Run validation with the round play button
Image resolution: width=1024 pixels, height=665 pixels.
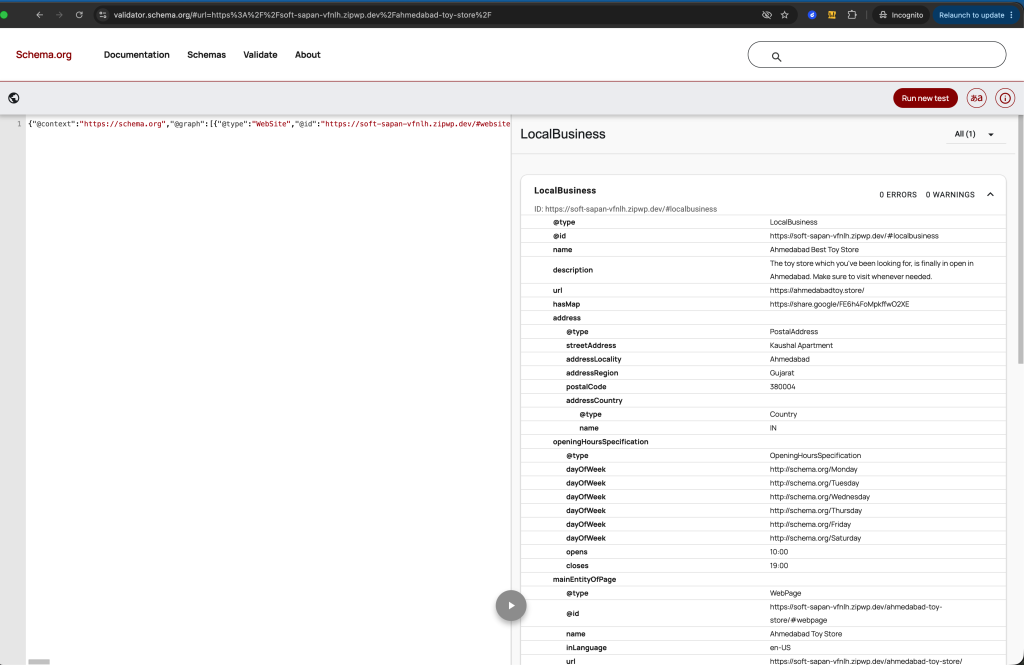coord(511,606)
